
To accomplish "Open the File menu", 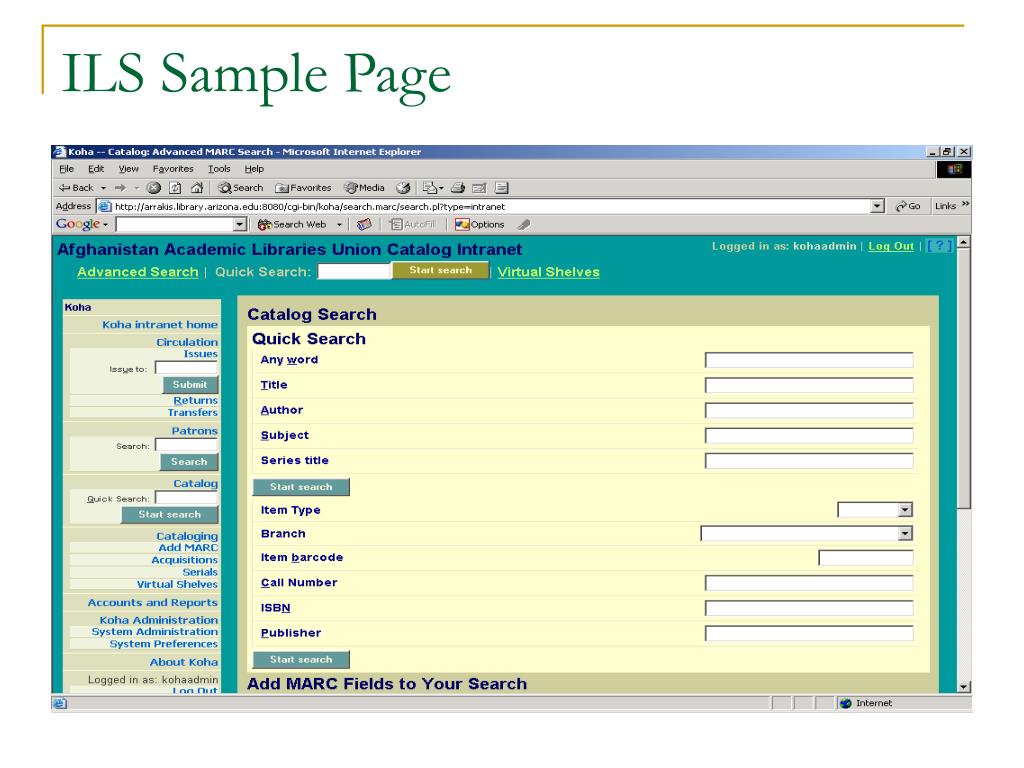I will coord(66,168).
